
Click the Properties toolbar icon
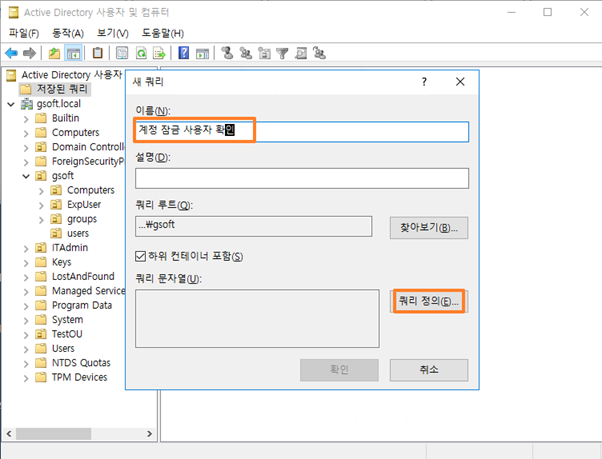[x=122, y=53]
